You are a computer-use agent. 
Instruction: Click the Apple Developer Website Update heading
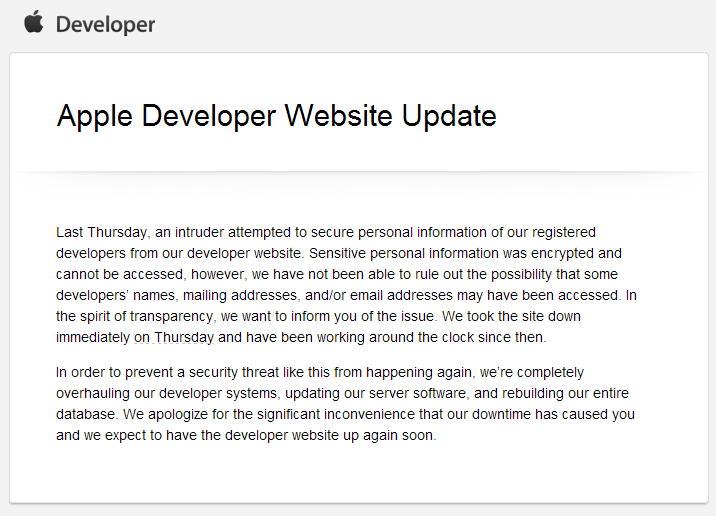276,116
